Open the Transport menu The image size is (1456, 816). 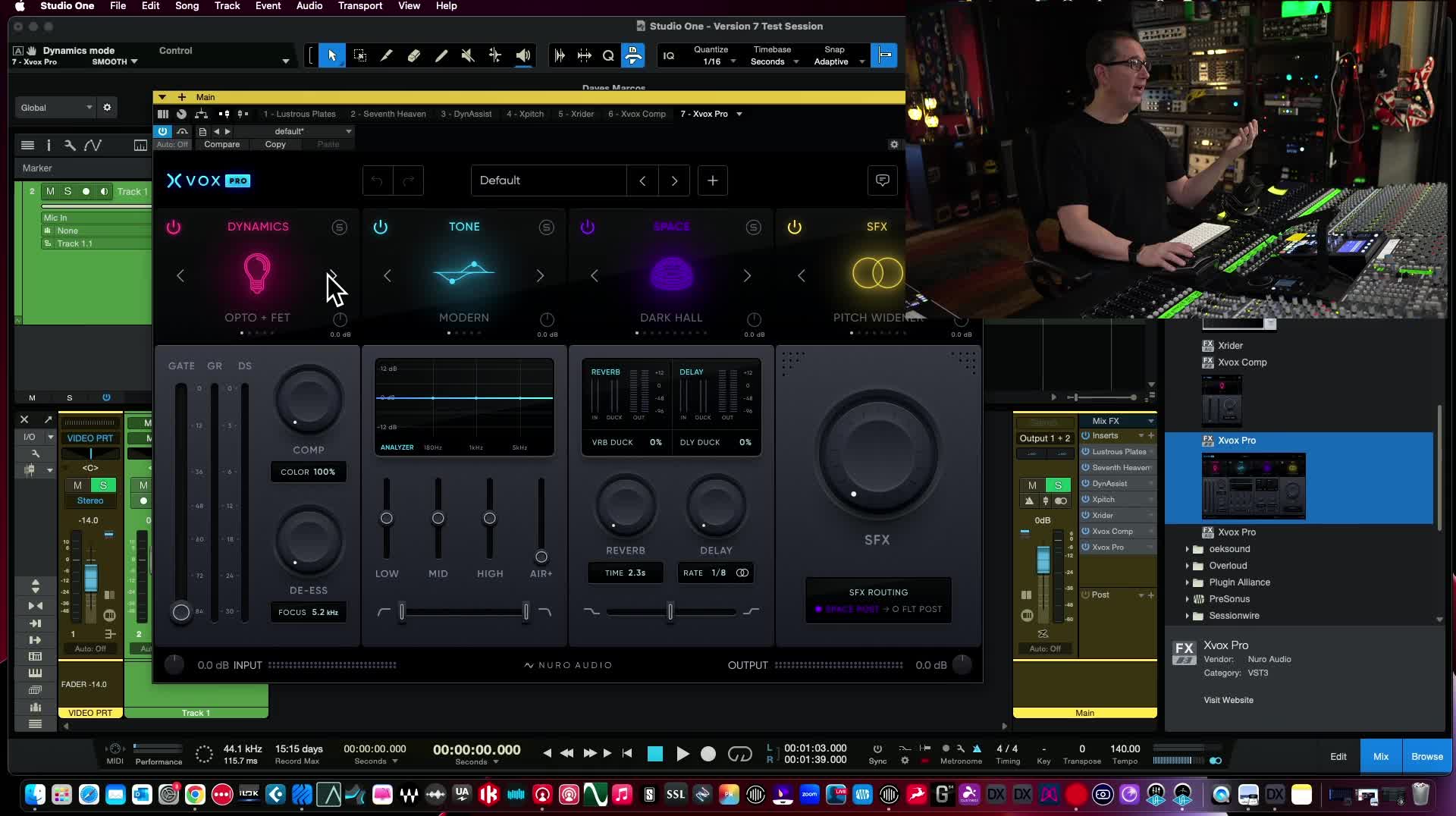coord(359,6)
